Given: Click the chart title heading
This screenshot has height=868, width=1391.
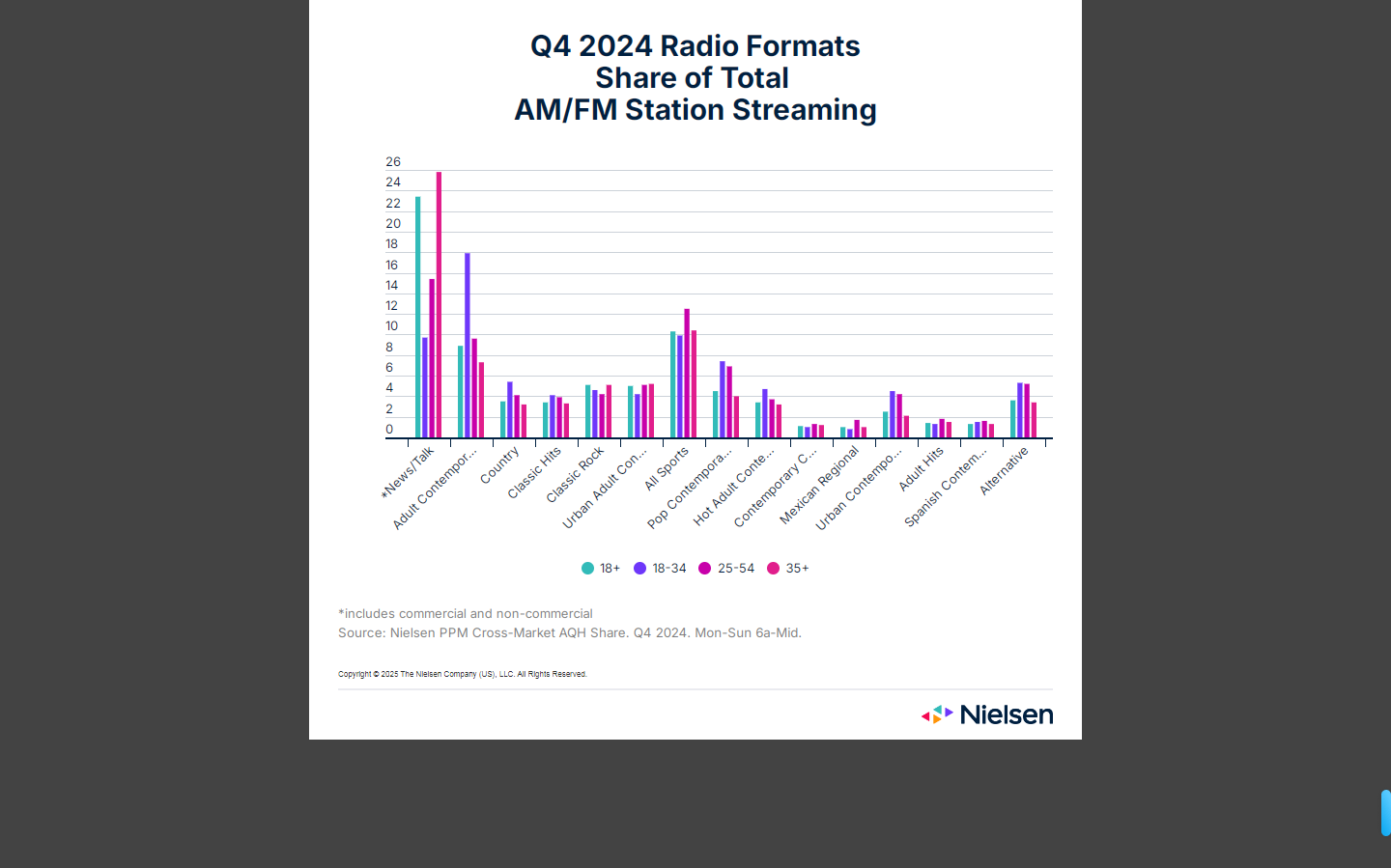Looking at the screenshot, I should click(695, 78).
